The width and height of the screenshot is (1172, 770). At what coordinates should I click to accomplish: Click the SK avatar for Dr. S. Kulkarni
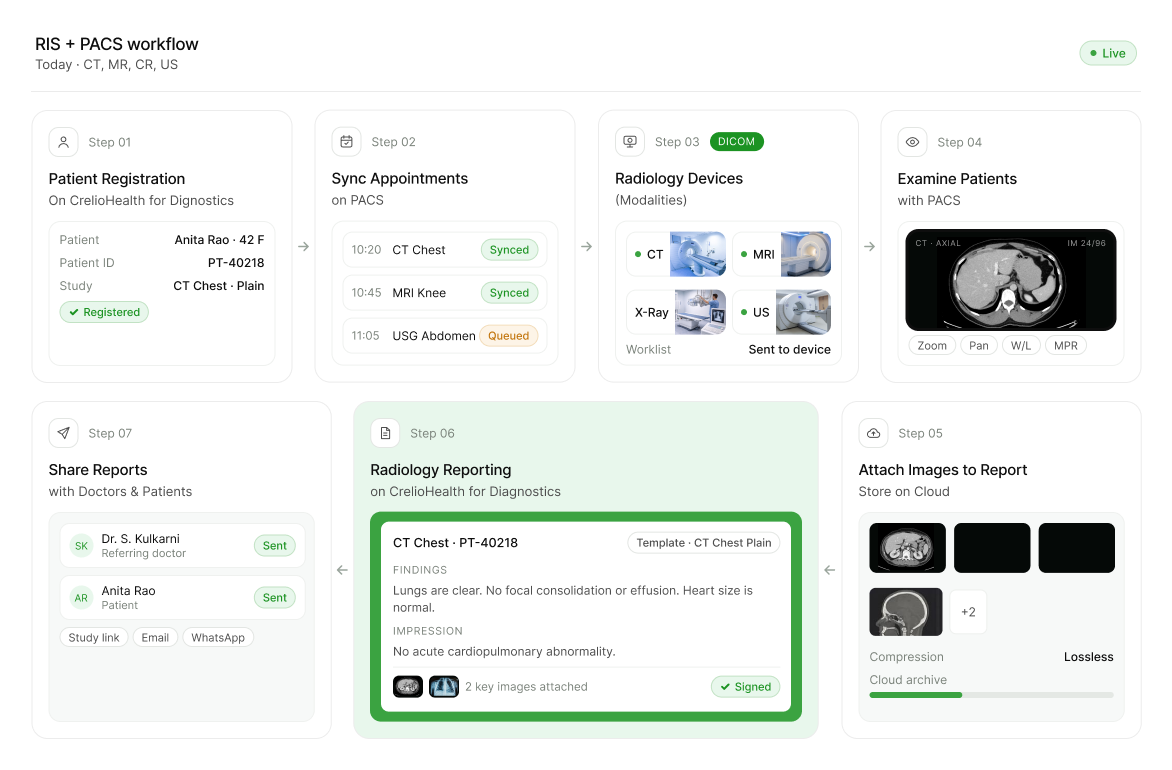click(x=81, y=546)
